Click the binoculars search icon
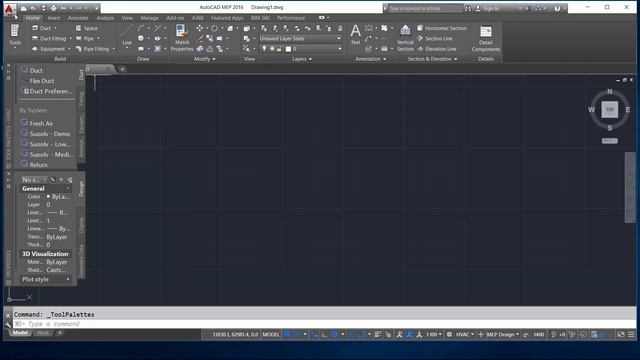 click(468, 8)
